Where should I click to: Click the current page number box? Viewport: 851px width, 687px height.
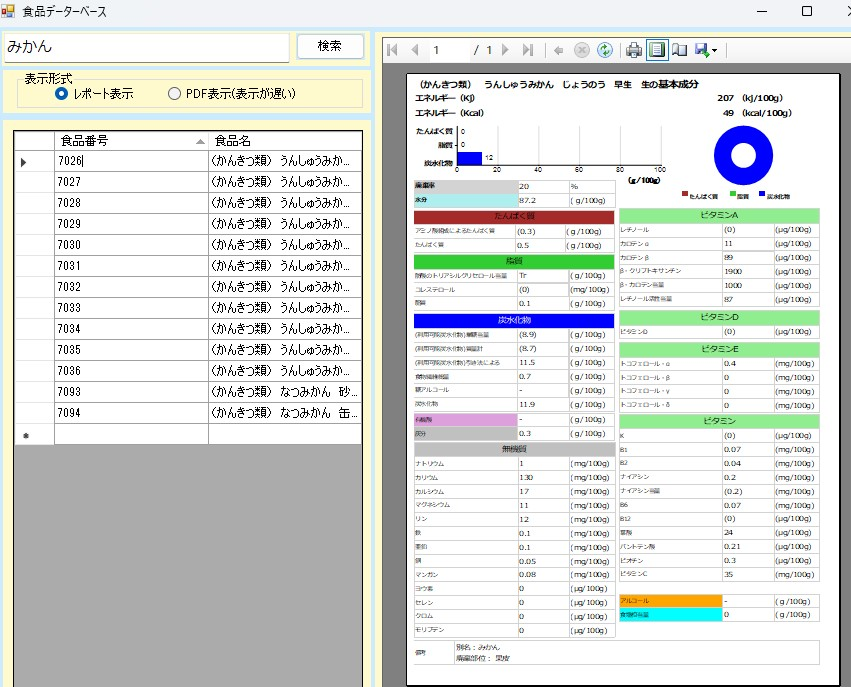(x=448, y=50)
